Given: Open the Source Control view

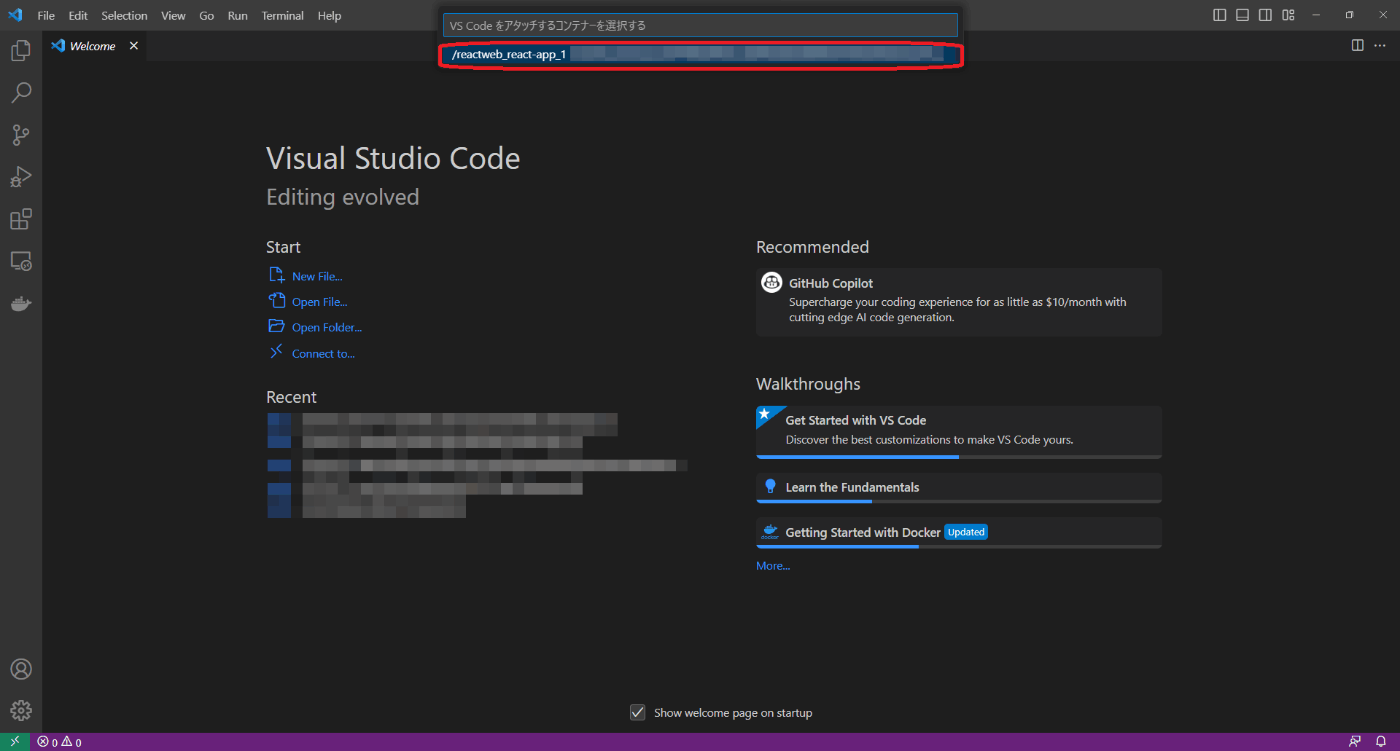Looking at the screenshot, I should [x=21, y=135].
